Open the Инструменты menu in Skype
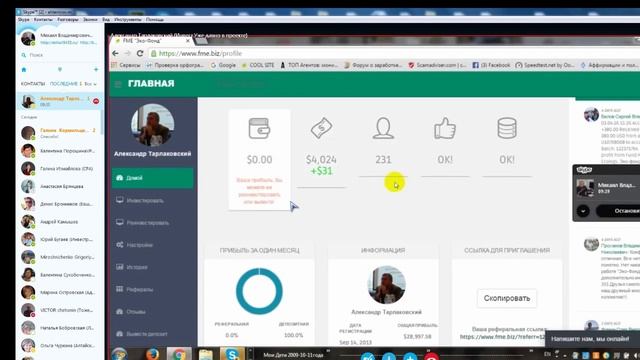 click(x=128, y=20)
